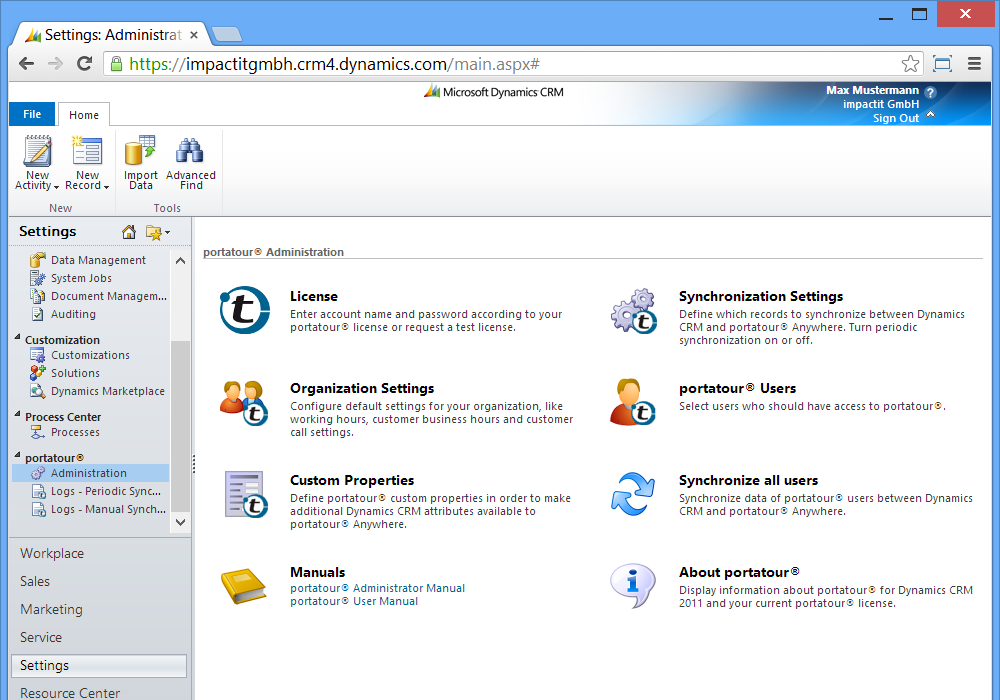The height and width of the screenshot is (700, 1000).
Task: Open the Custom Properties heading
Action: click(x=352, y=480)
